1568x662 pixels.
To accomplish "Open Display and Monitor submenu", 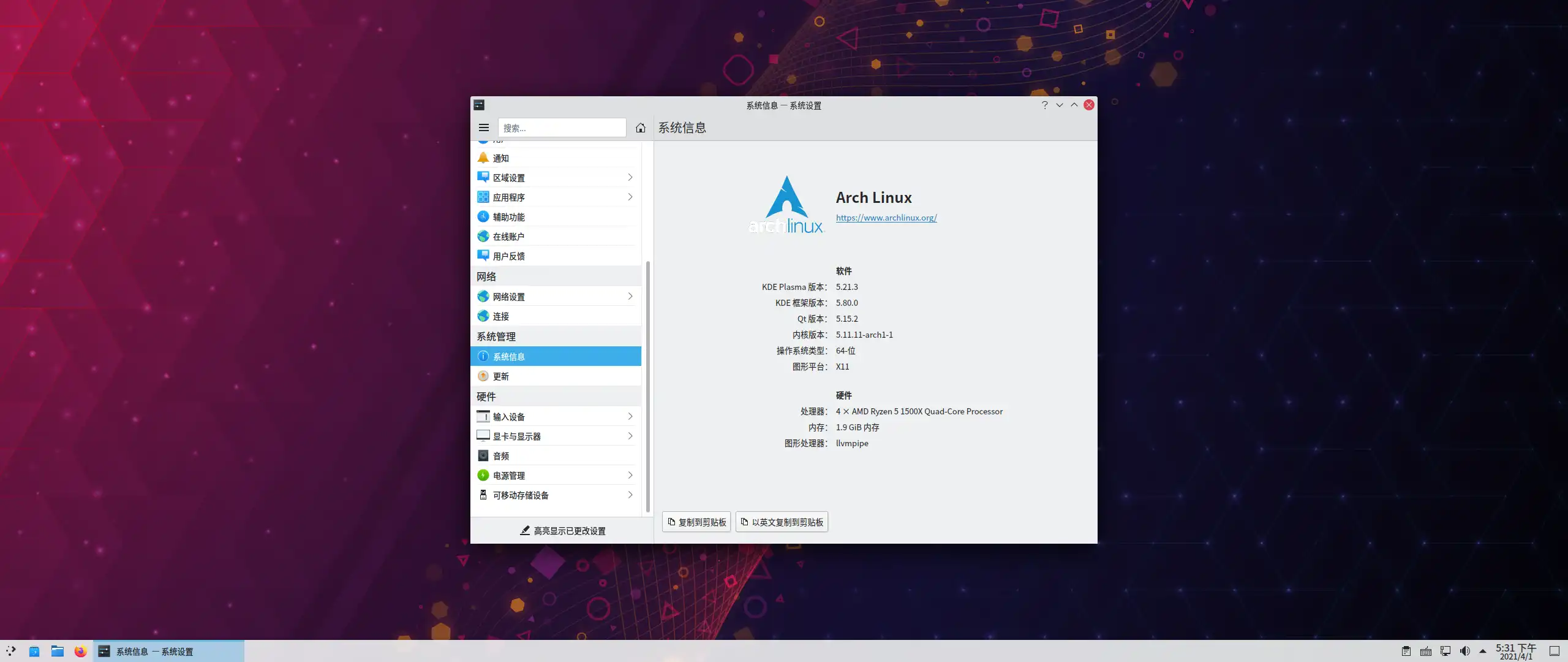I will pos(630,436).
